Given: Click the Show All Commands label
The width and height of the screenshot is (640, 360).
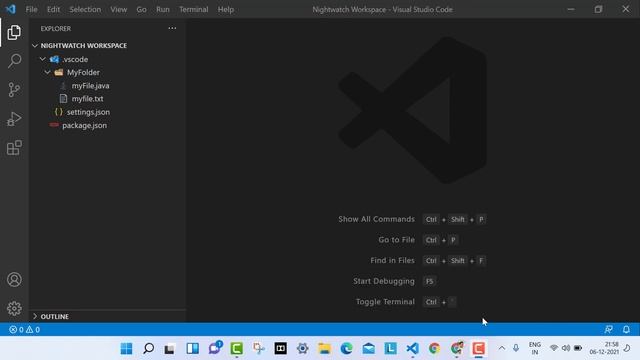Looking at the screenshot, I should click(376, 219).
